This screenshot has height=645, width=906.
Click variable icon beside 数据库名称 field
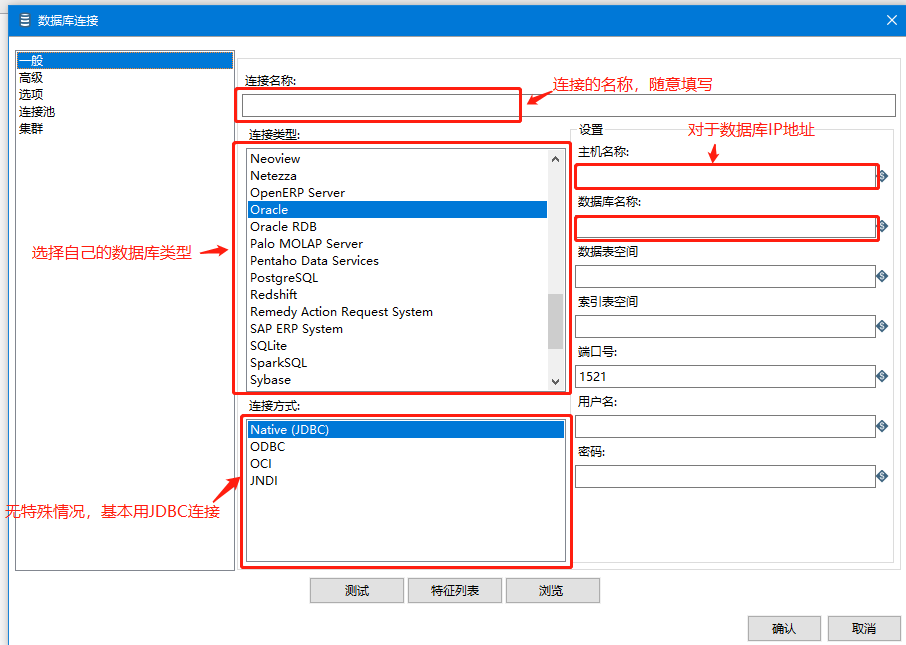[x=883, y=227]
